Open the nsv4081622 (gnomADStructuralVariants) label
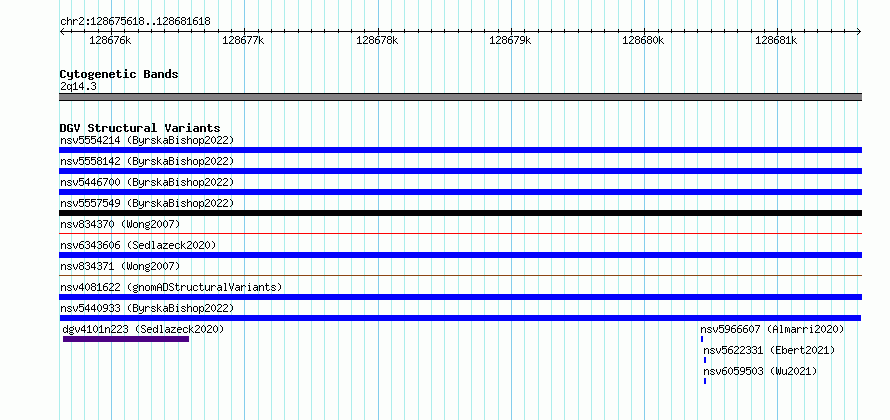 coord(171,287)
